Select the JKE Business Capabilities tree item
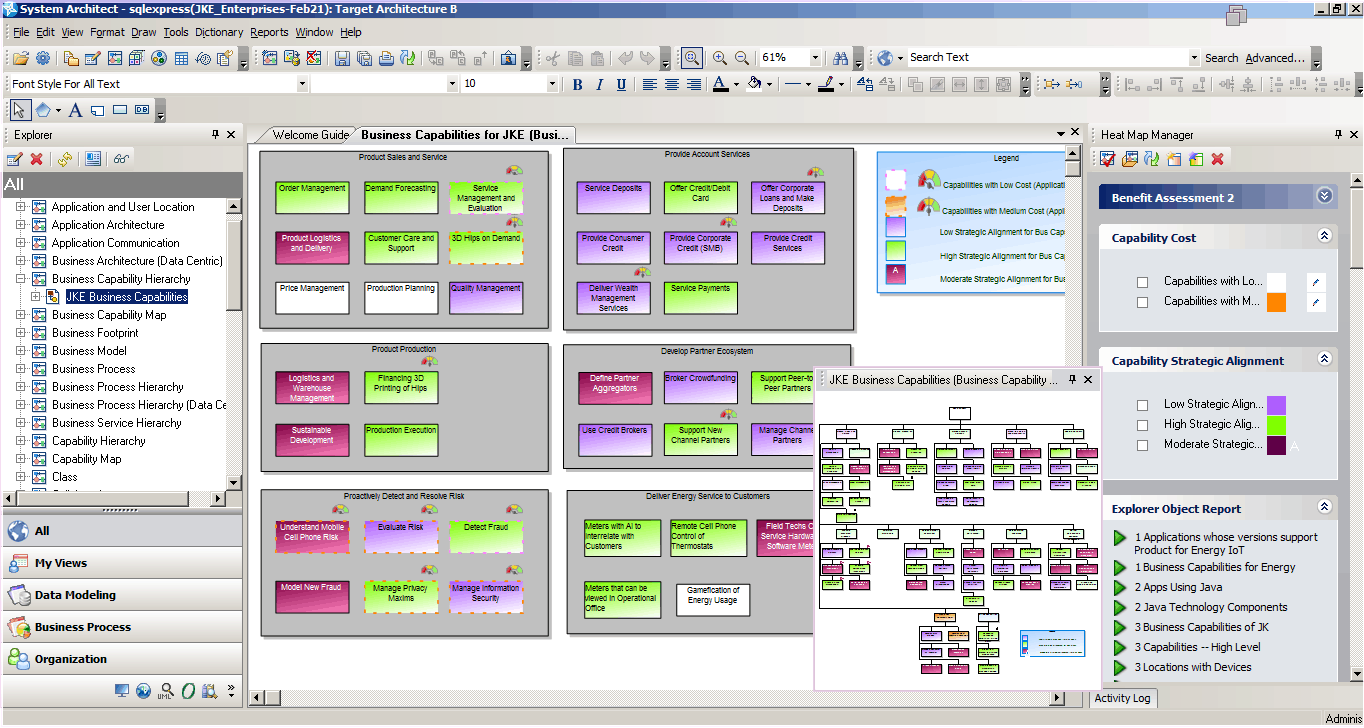Viewport: 1364px width, 728px height. (127, 297)
